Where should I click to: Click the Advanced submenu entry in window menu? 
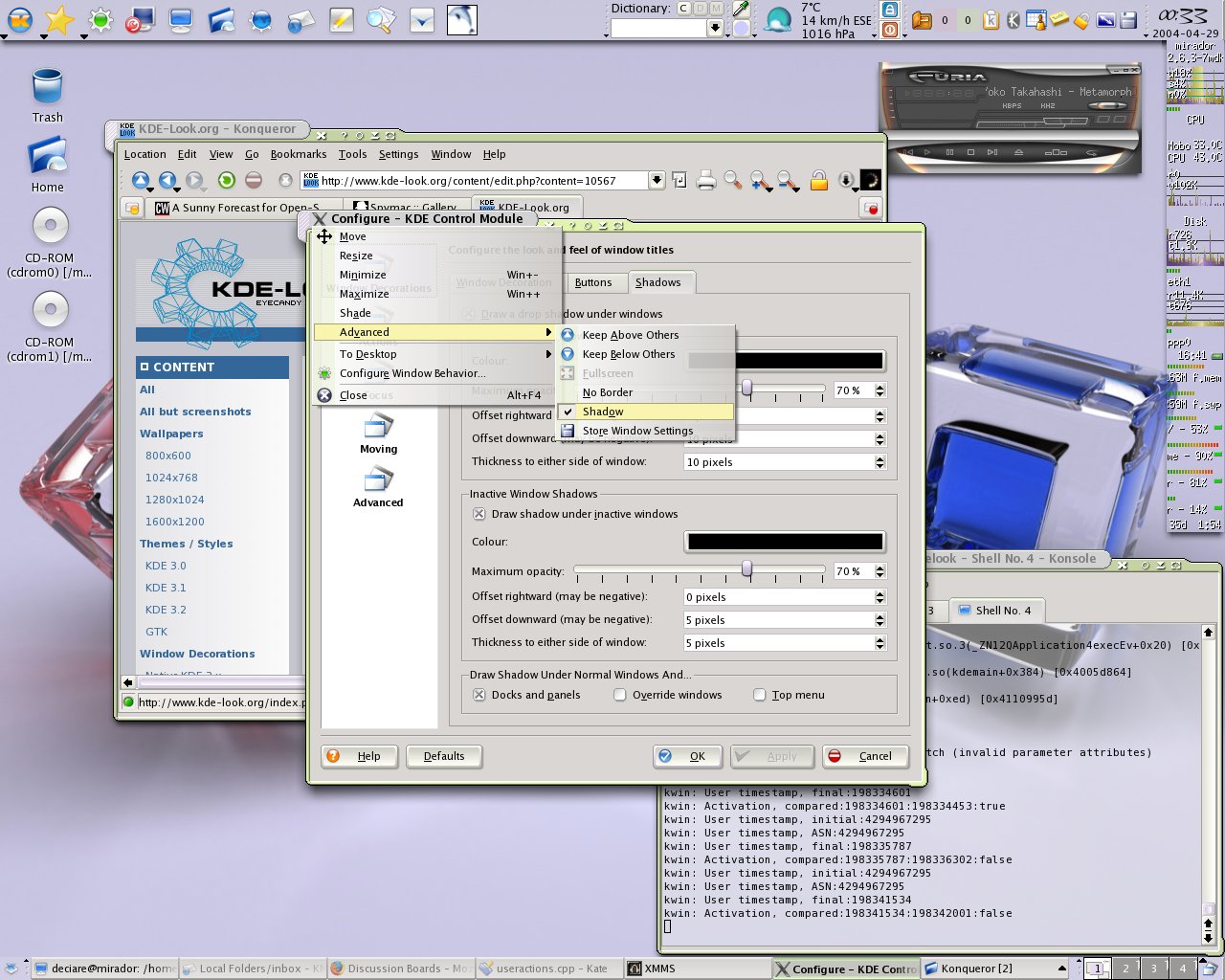tap(434, 332)
